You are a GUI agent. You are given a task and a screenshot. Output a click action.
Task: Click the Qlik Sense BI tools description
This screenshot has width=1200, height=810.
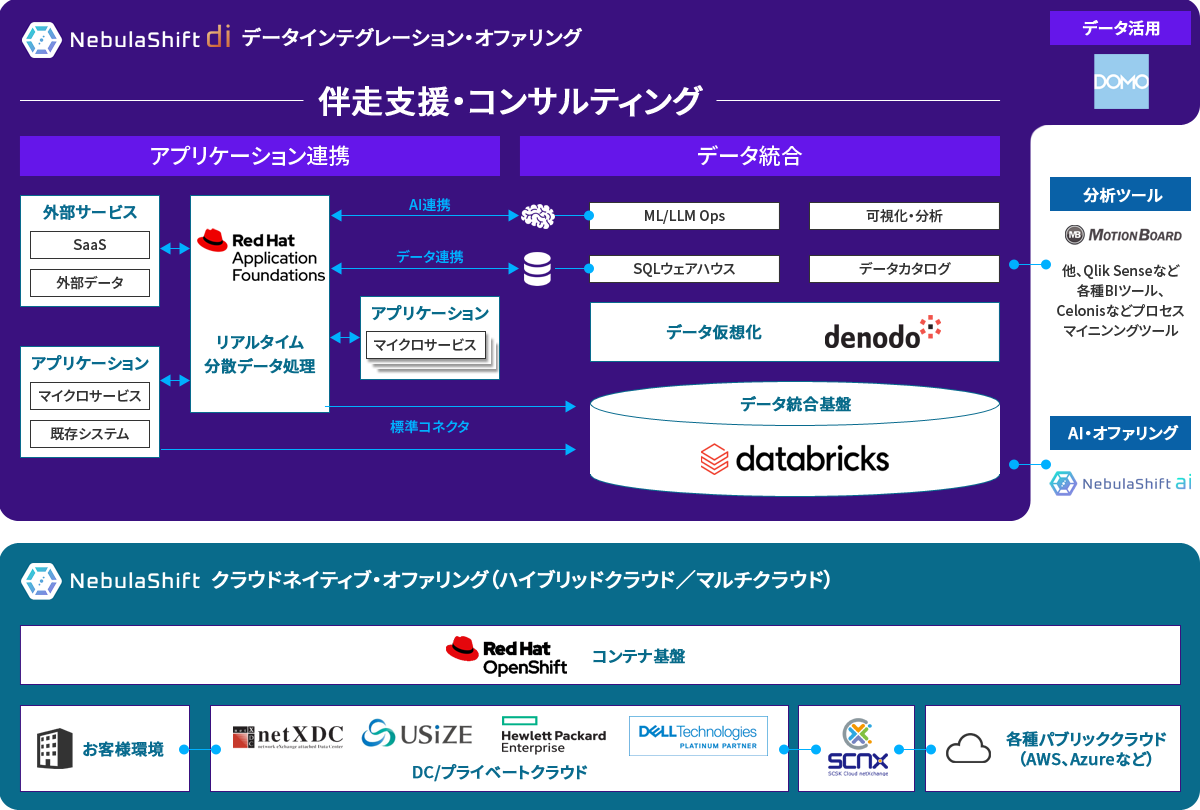tap(1121, 300)
